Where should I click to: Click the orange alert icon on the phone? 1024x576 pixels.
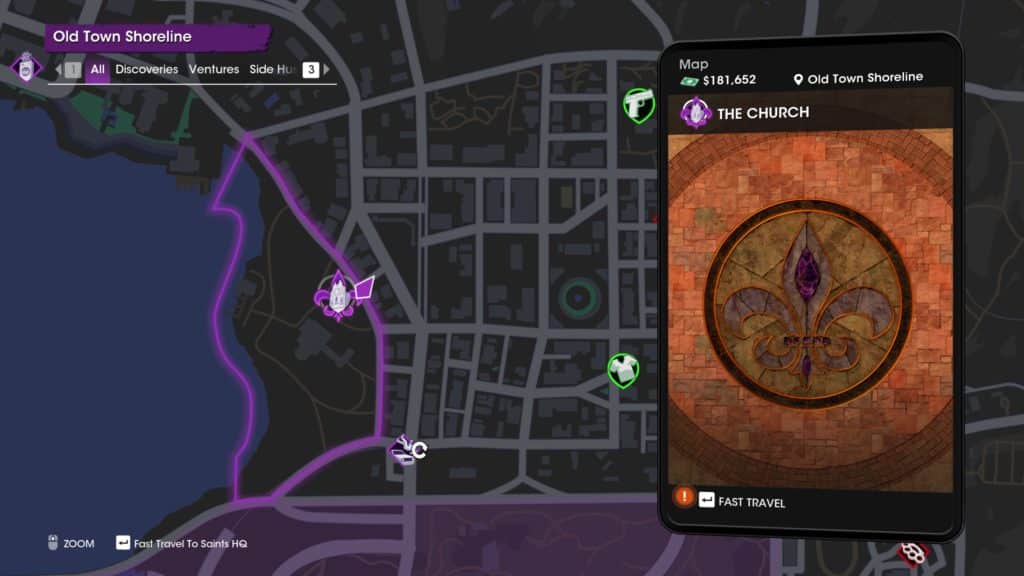coord(684,497)
